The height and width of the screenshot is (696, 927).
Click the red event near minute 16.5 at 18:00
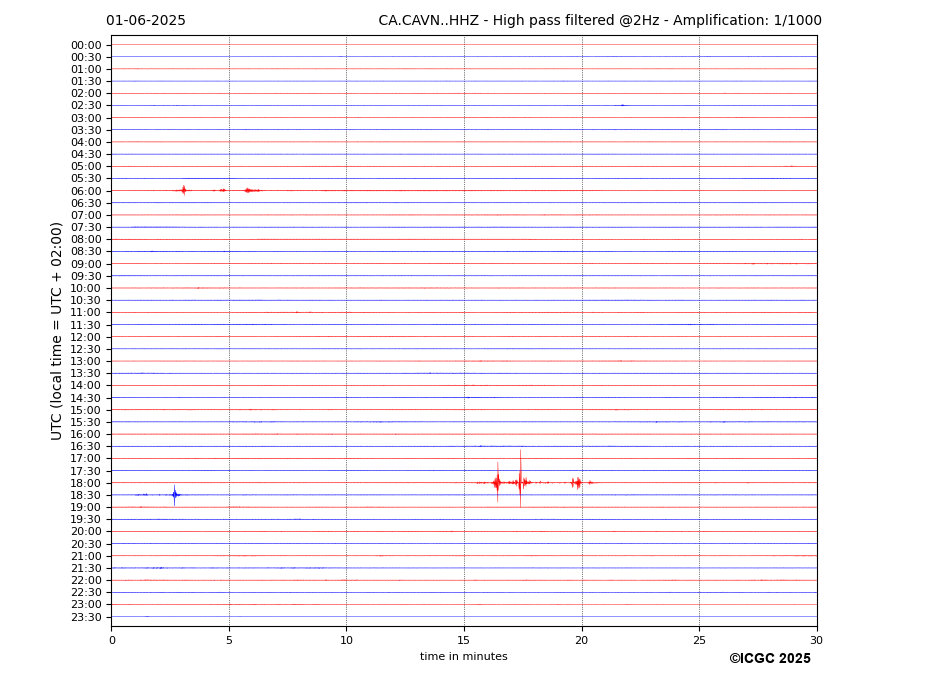coord(497,483)
